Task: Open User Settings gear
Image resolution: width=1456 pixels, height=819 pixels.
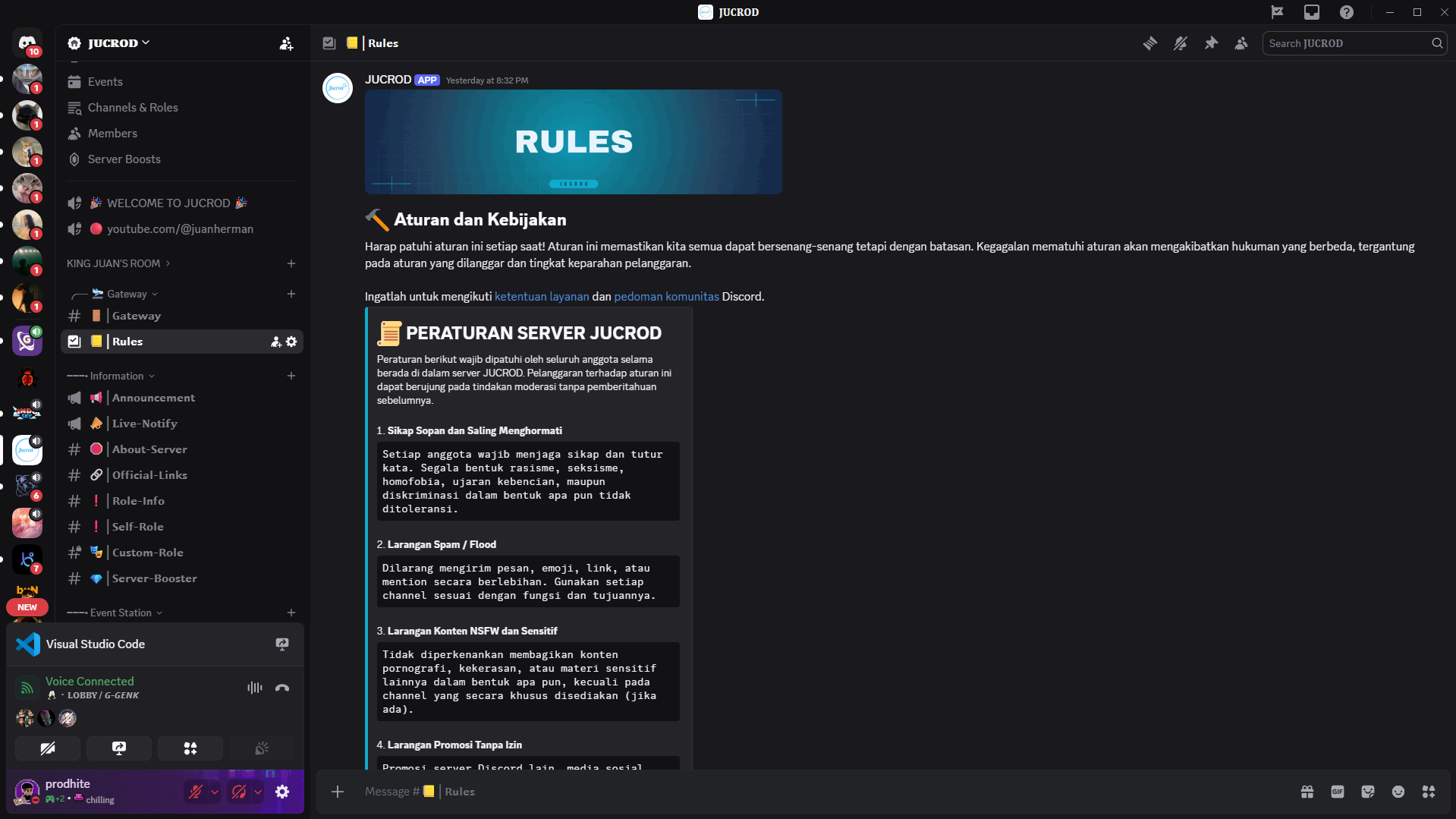Action: (x=282, y=792)
